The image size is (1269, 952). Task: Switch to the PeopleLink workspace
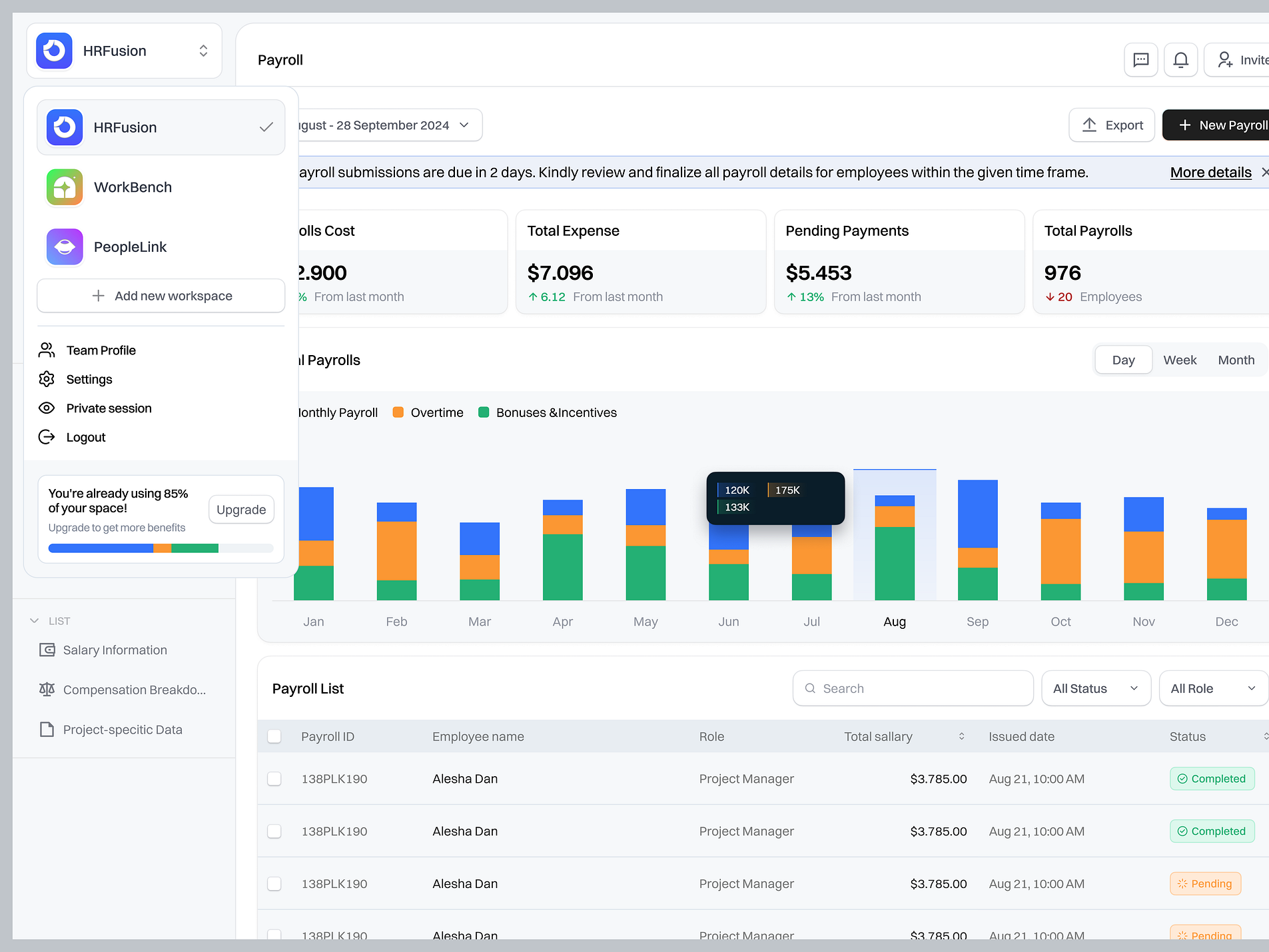(x=131, y=246)
